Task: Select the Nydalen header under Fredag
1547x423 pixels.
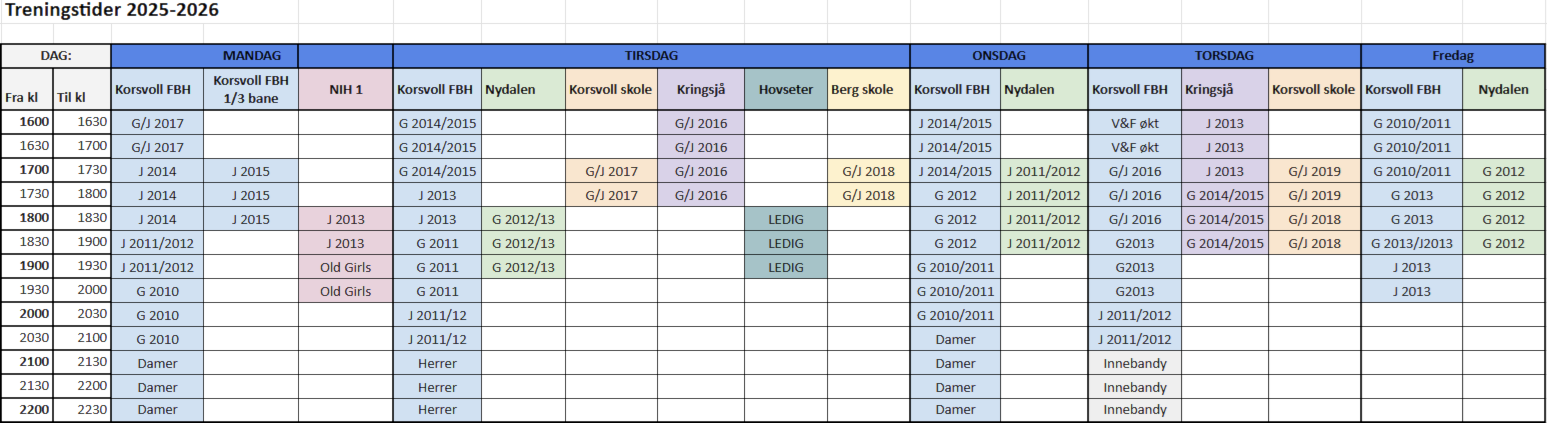Action: (x=1504, y=90)
